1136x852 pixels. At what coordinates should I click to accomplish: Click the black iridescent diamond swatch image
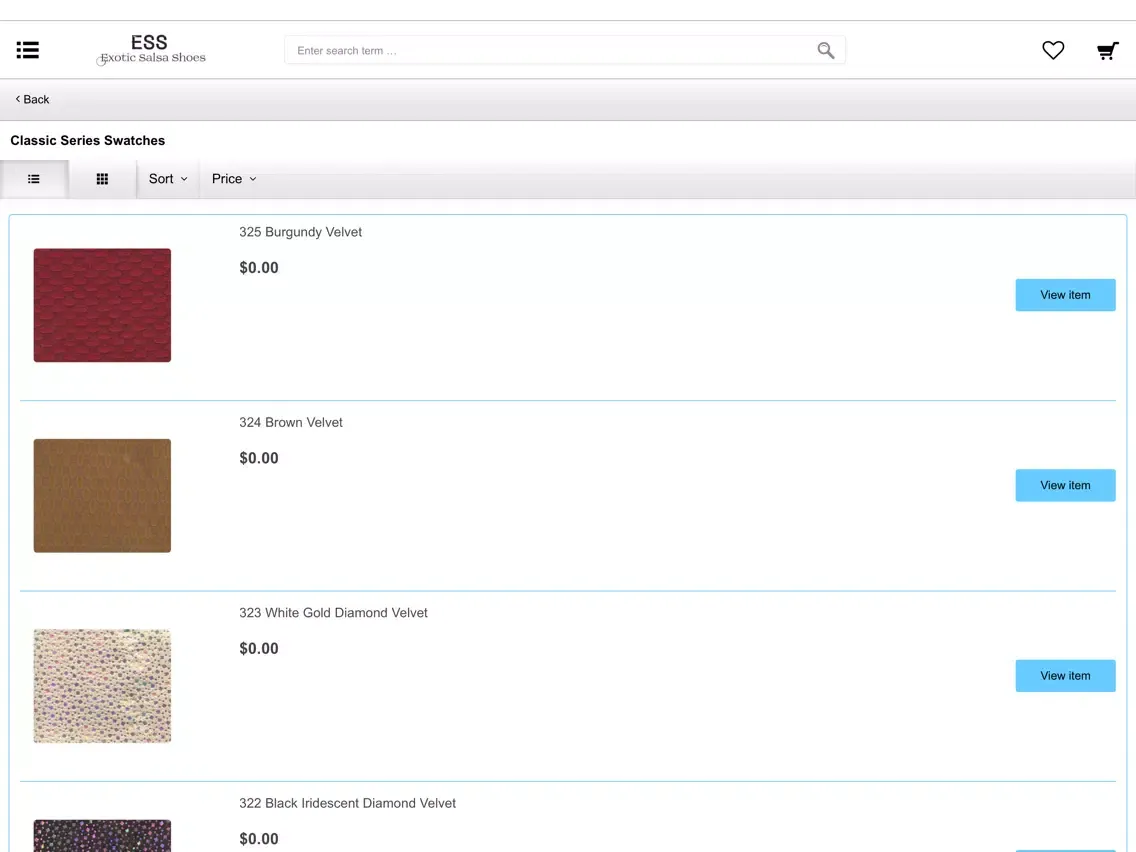pos(102,836)
